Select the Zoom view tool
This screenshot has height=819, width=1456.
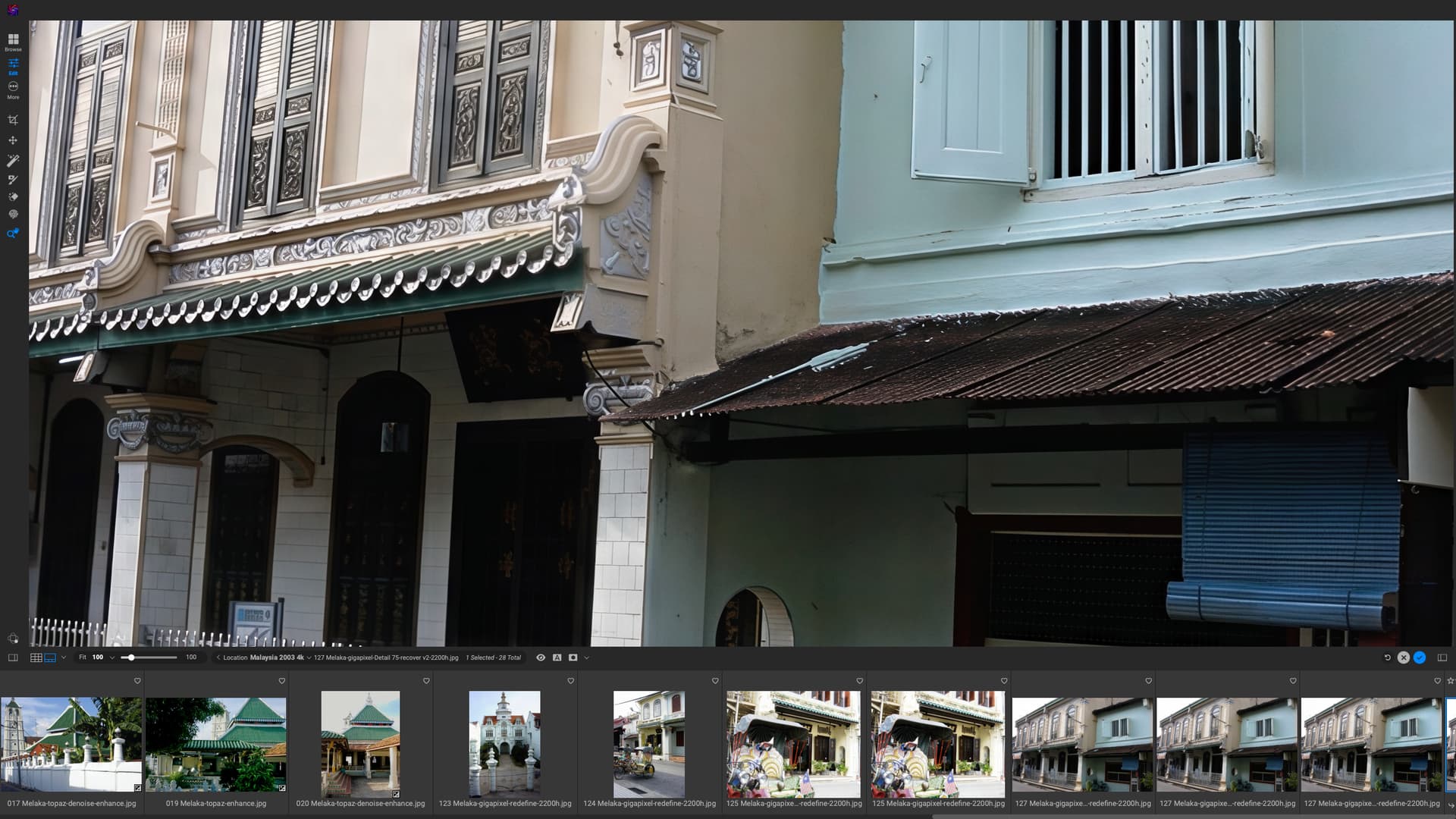[x=13, y=234]
